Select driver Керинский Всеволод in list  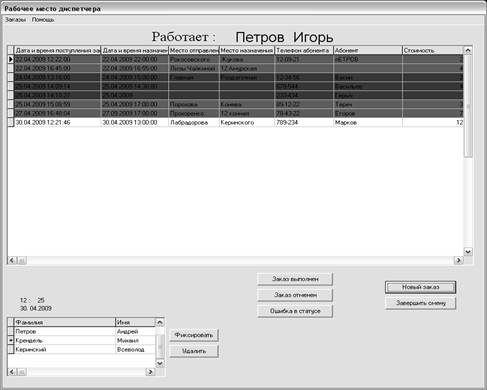82,349
